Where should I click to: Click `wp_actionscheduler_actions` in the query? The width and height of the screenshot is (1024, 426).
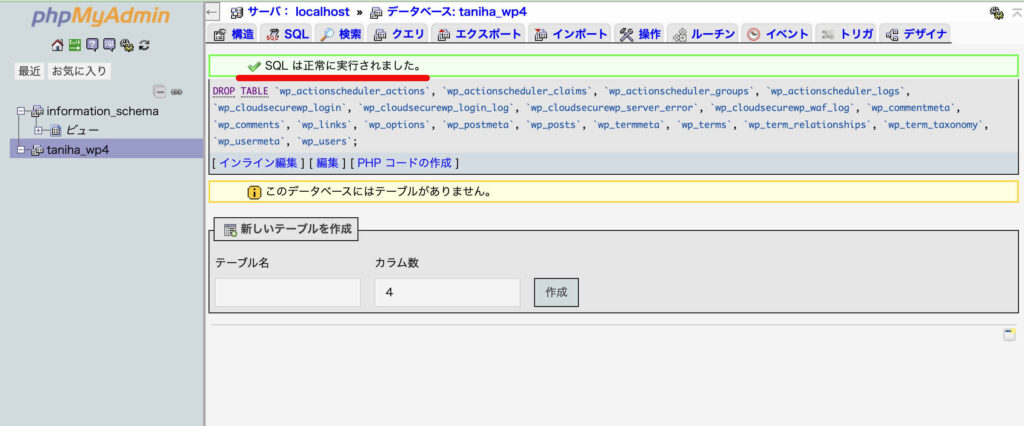[353, 91]
